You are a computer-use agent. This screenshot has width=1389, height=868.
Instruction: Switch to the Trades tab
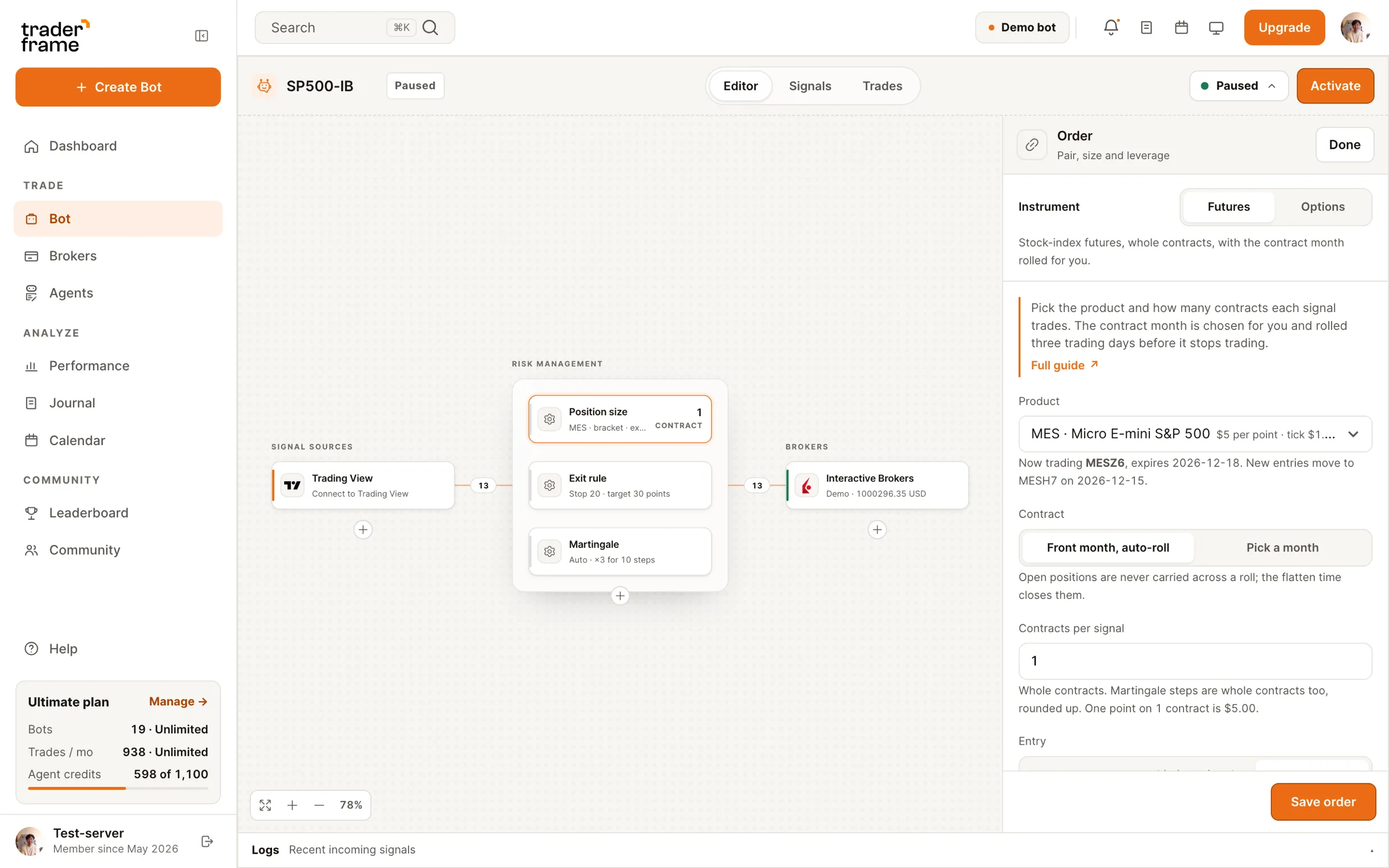coord(882,86)
